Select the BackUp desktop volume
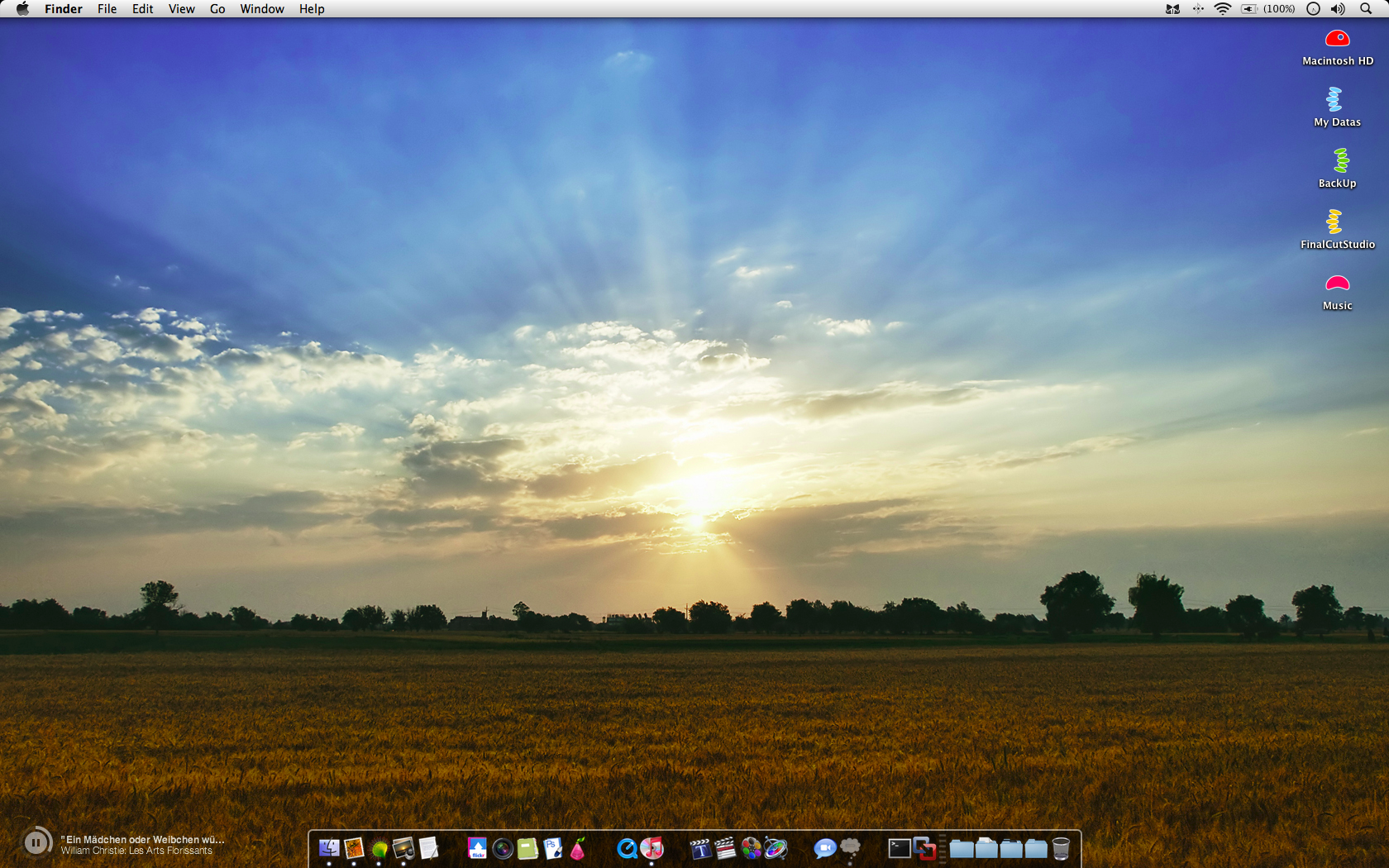This screenshot has height=868, width=1389. (x=1338, y=169)
